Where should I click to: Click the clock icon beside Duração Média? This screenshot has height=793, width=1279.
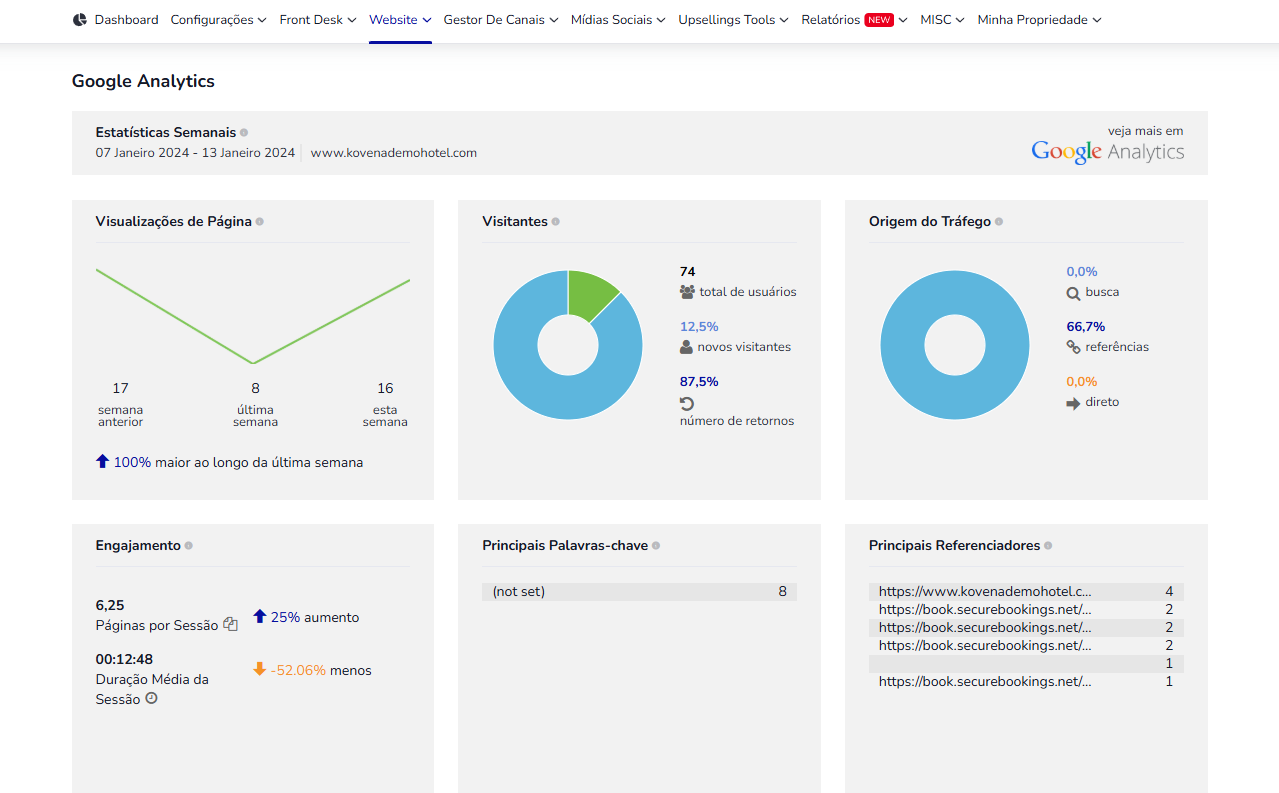pos(151,699)
